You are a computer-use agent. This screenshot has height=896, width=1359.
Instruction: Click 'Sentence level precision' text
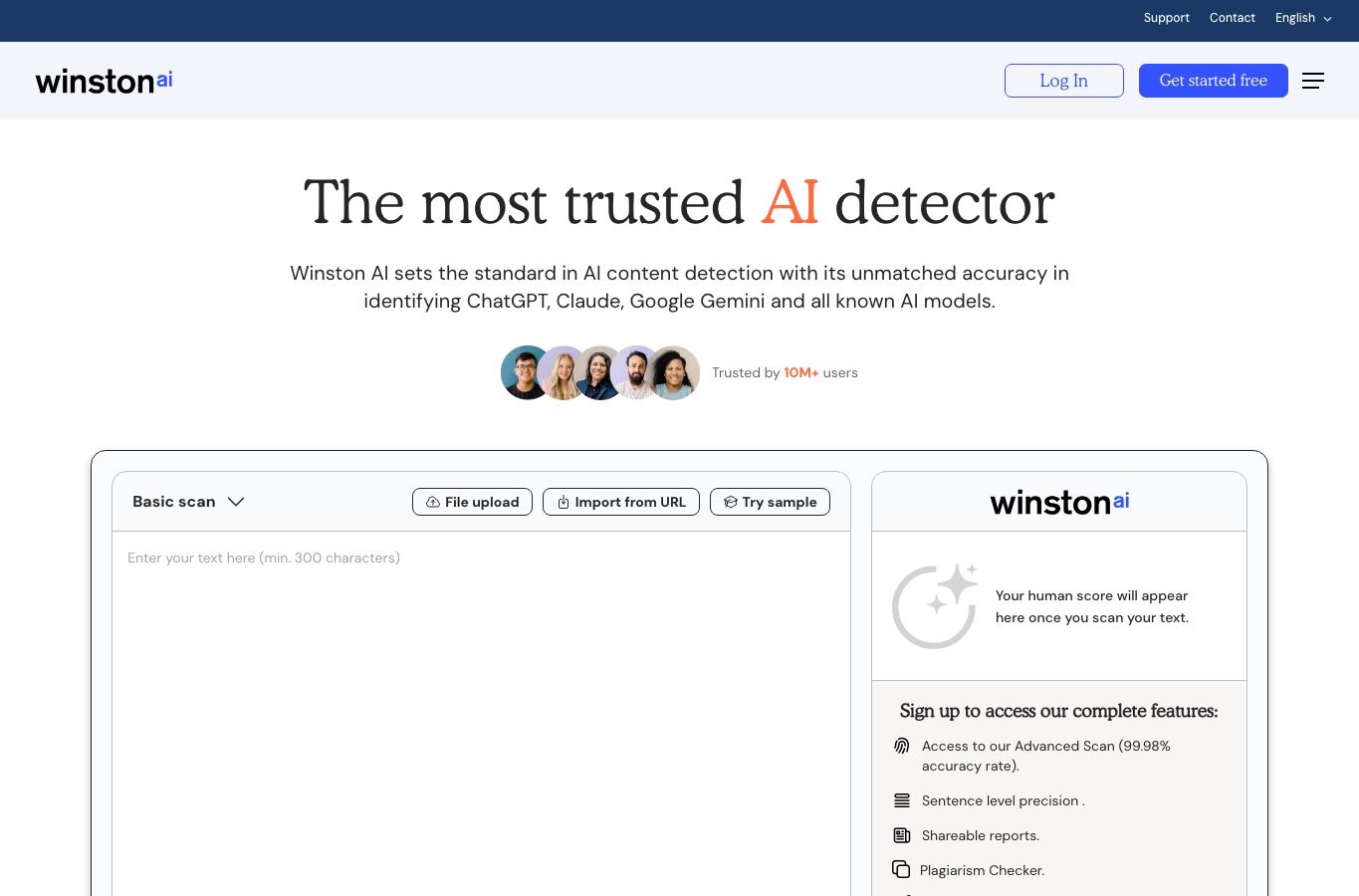tap(1003, 800)
